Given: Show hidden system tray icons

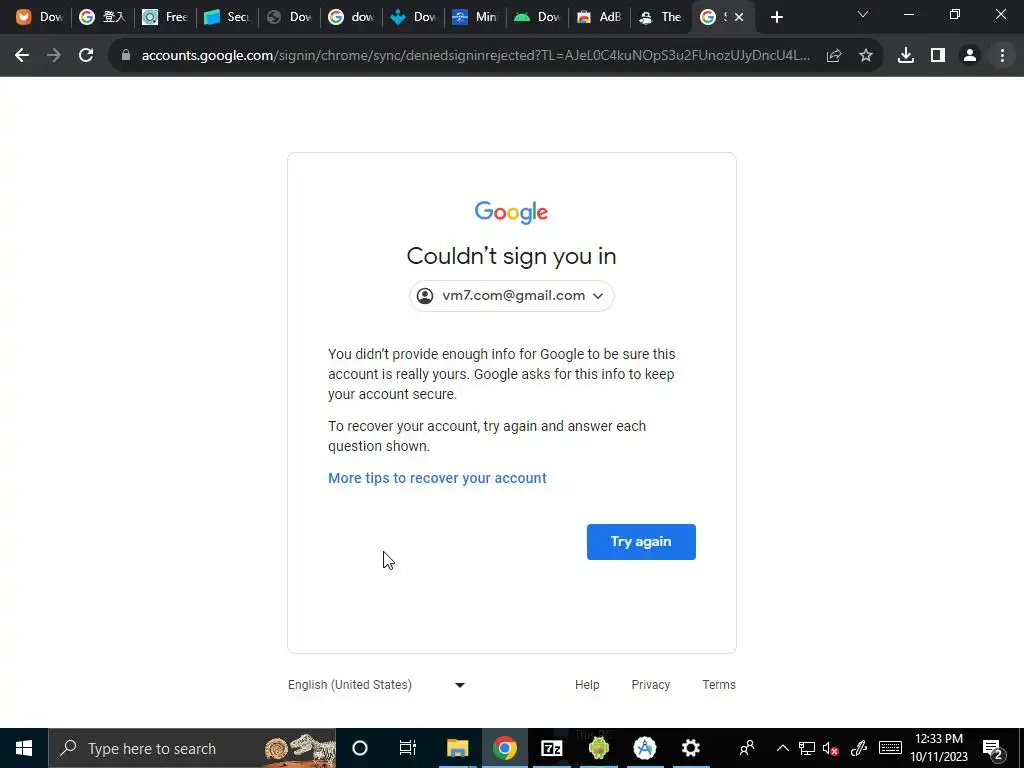Looking at the screenshot, I should pyautogui.click(x=782, y=748).
